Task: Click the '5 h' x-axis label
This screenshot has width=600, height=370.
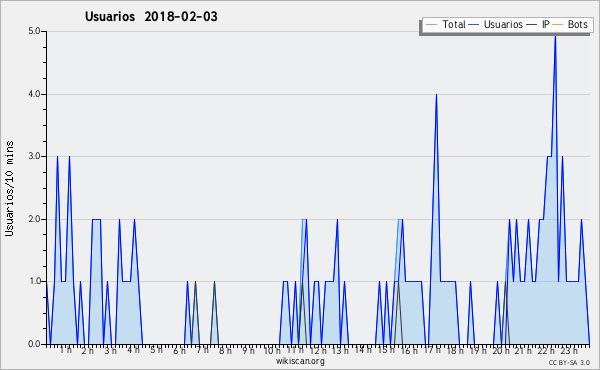Action: click(156, 350)
